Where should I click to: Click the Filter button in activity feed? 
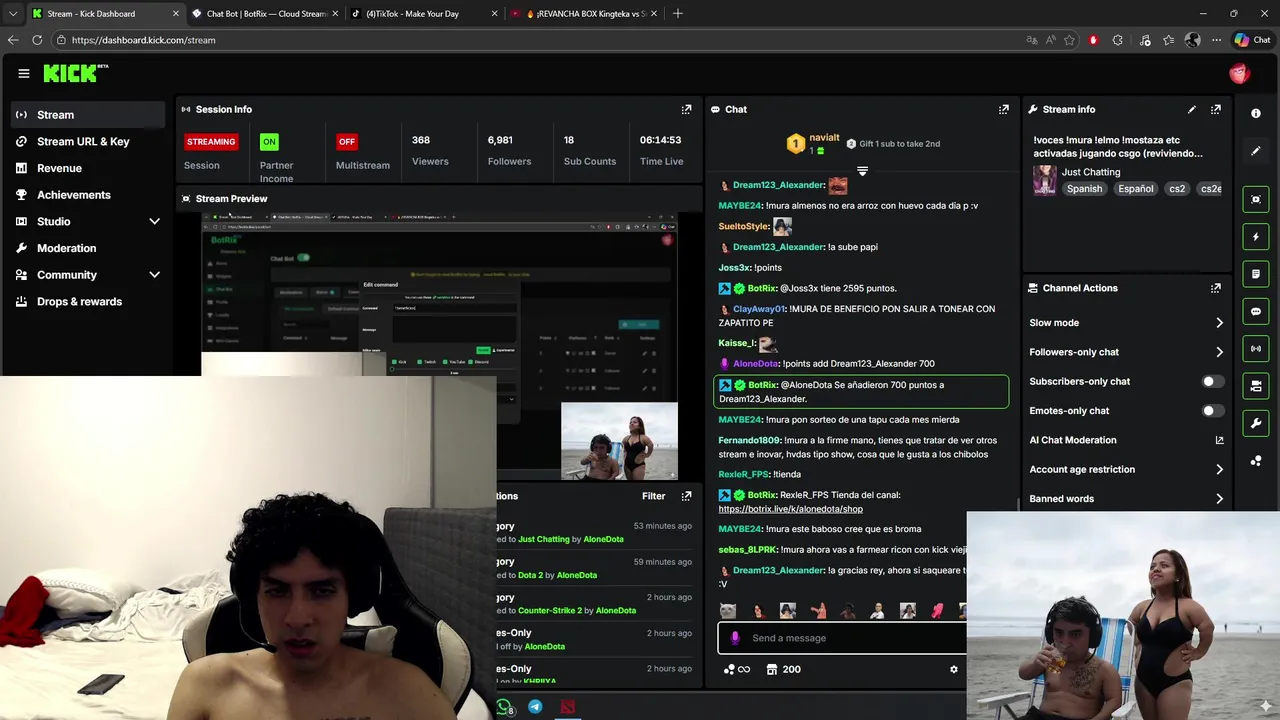(653, 496)
